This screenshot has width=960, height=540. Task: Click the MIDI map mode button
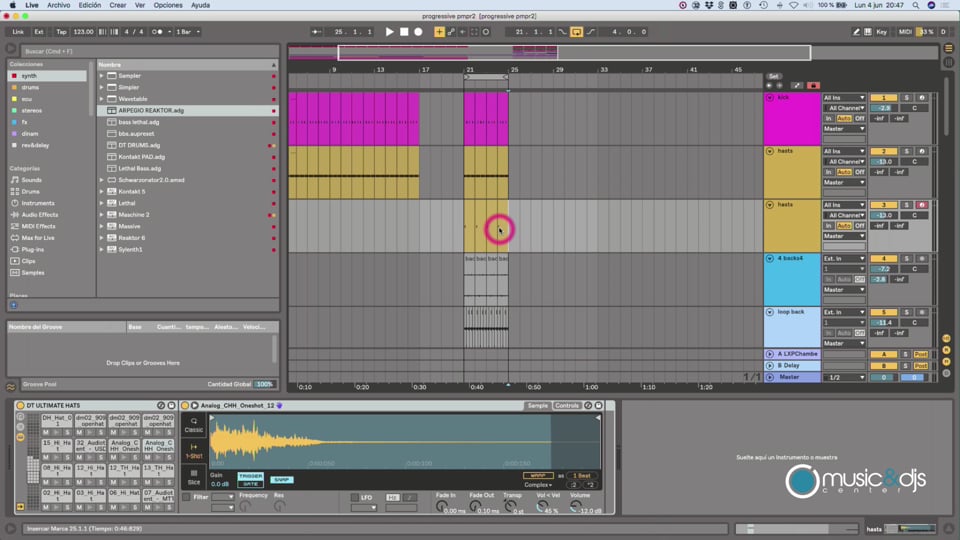905,32
